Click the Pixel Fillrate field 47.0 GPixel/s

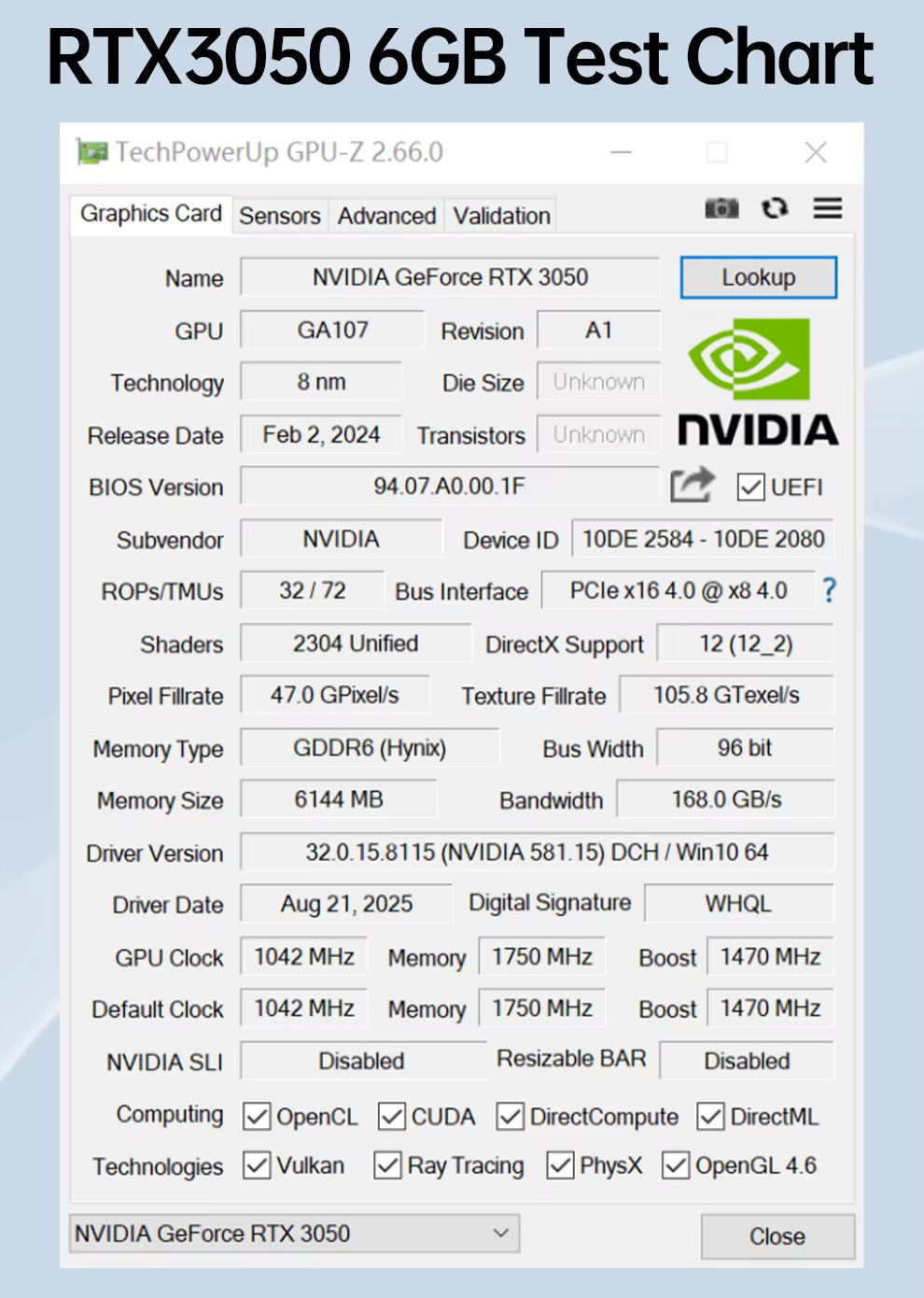coord(335,696)
